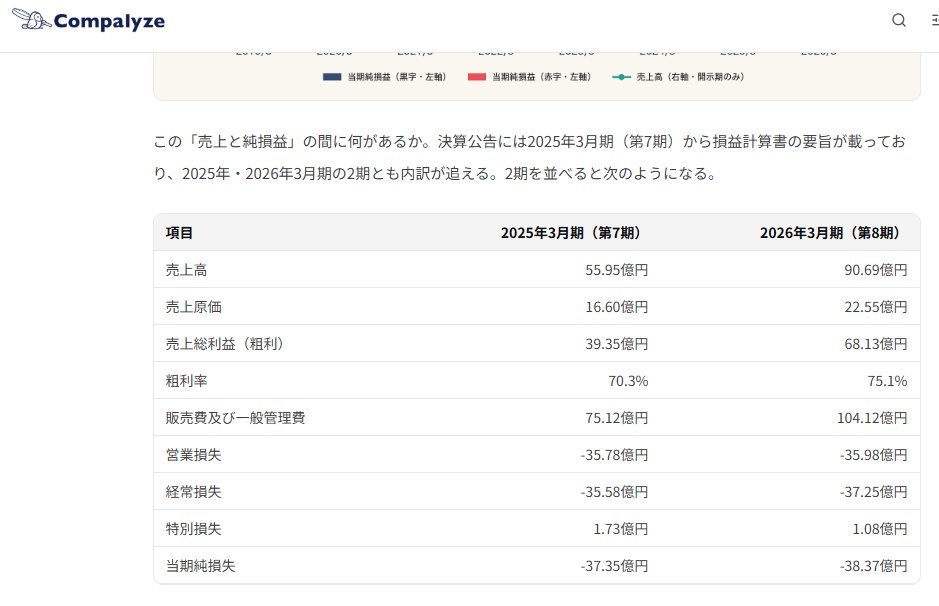Click the -38.37億円 cell
The width and height of the screenshot is (939, 606).
(x=873, y=566)
